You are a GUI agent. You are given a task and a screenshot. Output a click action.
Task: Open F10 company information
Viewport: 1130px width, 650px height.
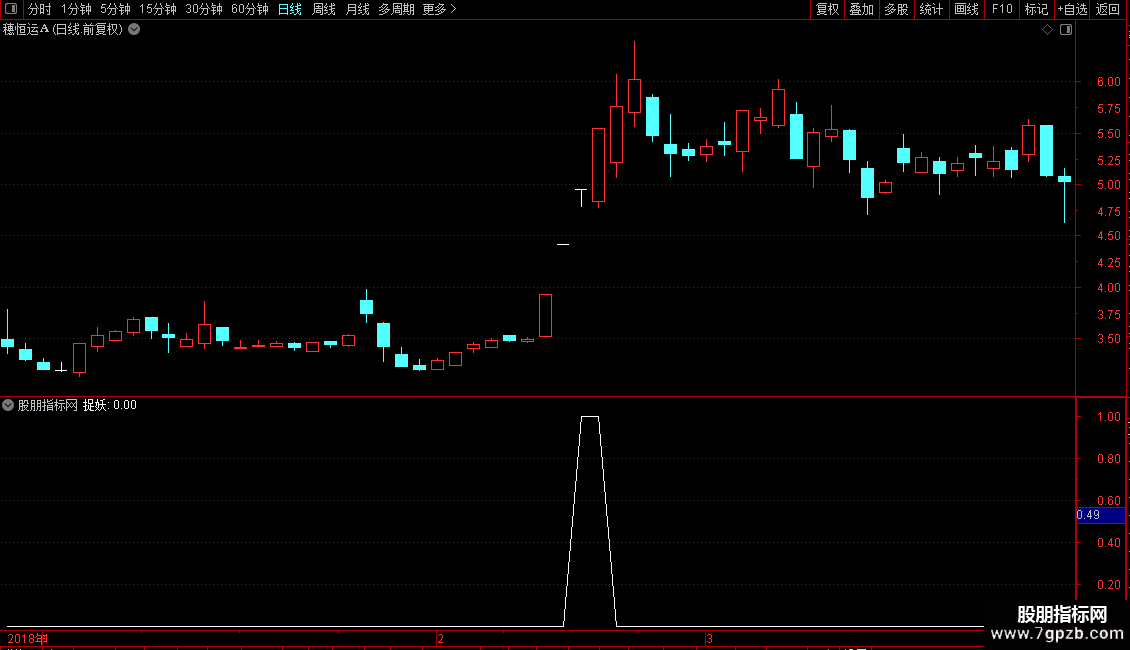pos(1002,9)
